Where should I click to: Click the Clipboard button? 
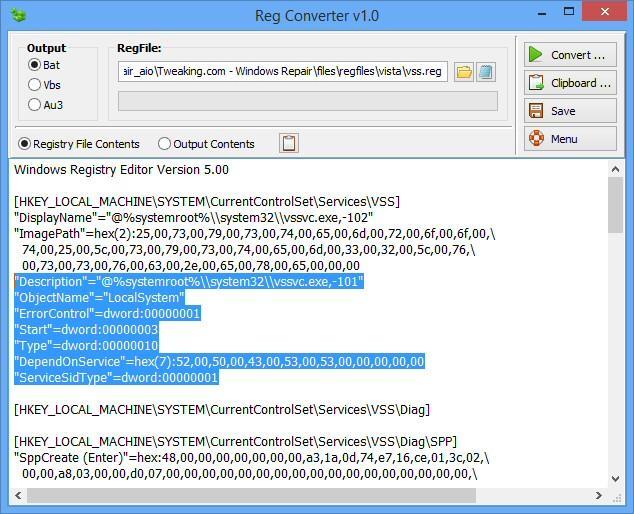click(x=570, y=83)
